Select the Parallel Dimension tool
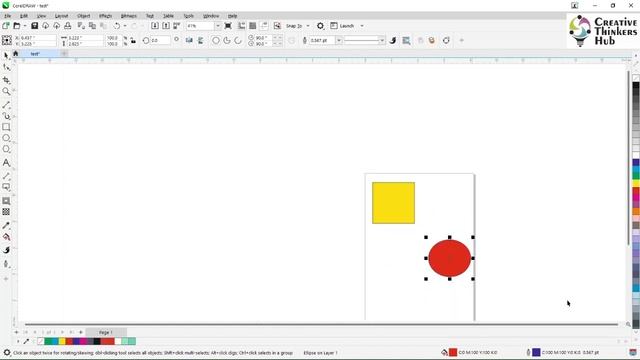 point(6,176)
